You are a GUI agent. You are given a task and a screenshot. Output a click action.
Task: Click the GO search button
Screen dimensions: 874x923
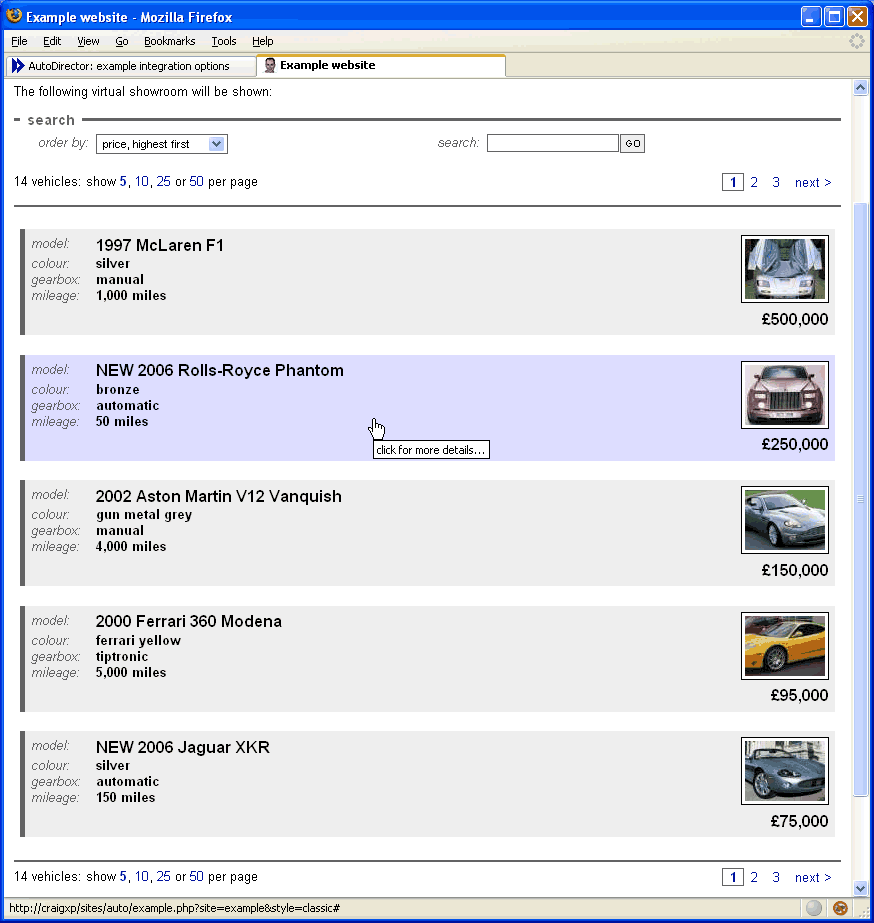click(633, 143)
